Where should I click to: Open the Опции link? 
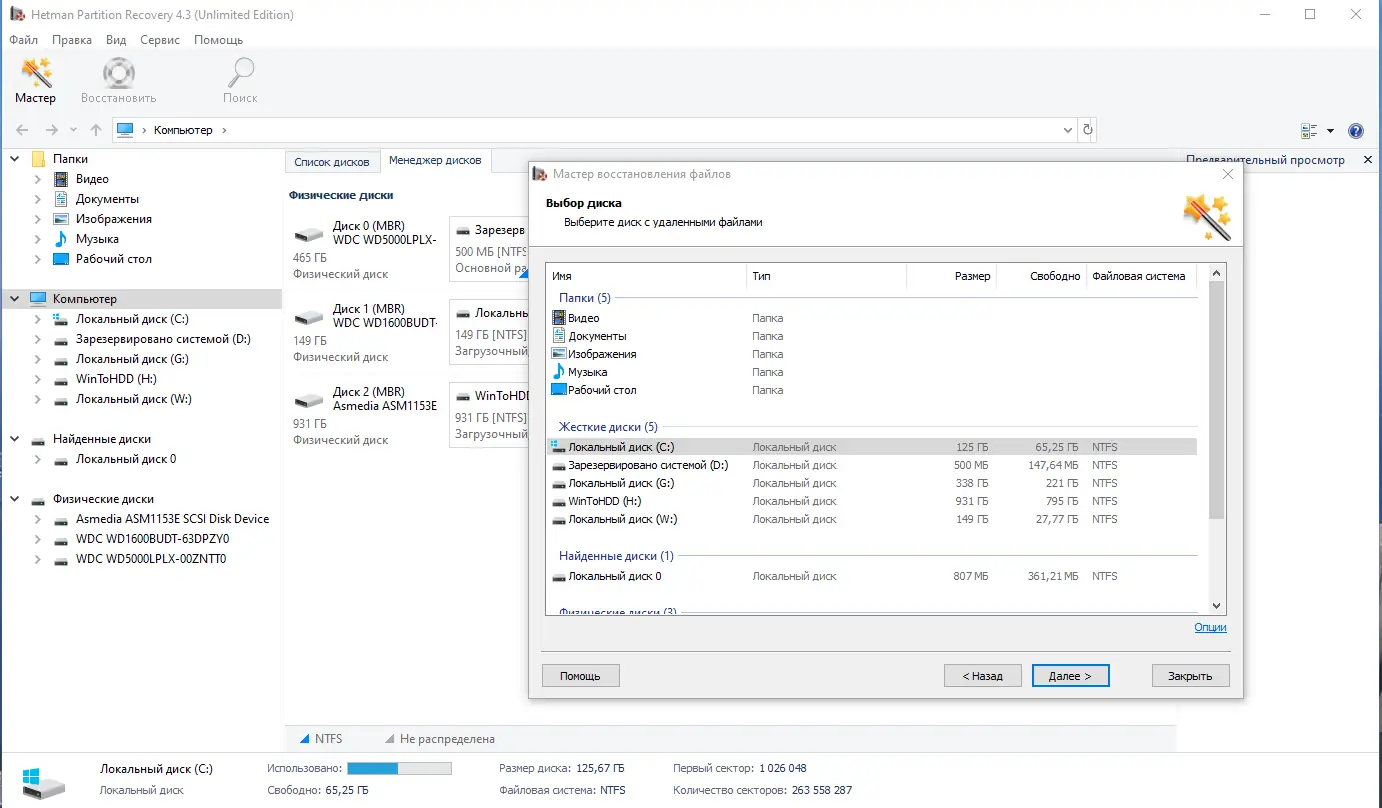pos(1210,628)
